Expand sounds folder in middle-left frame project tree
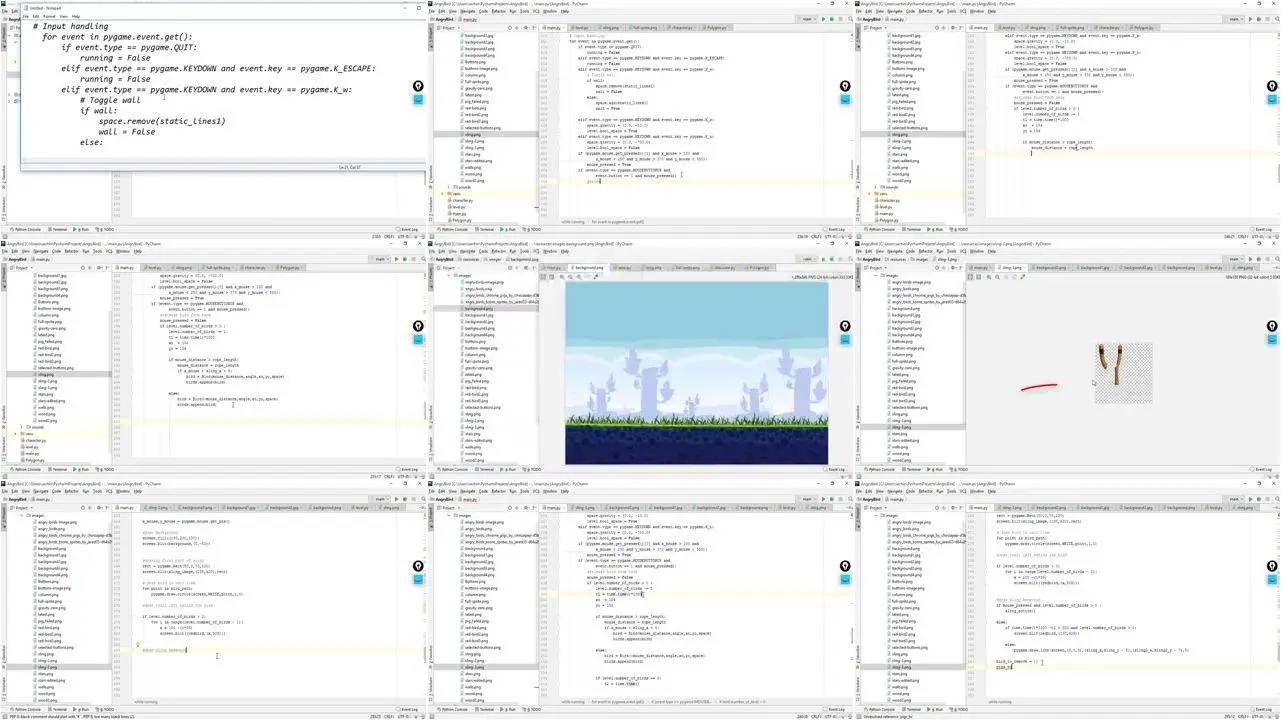The image size is (1281, 720). (19, 427)
